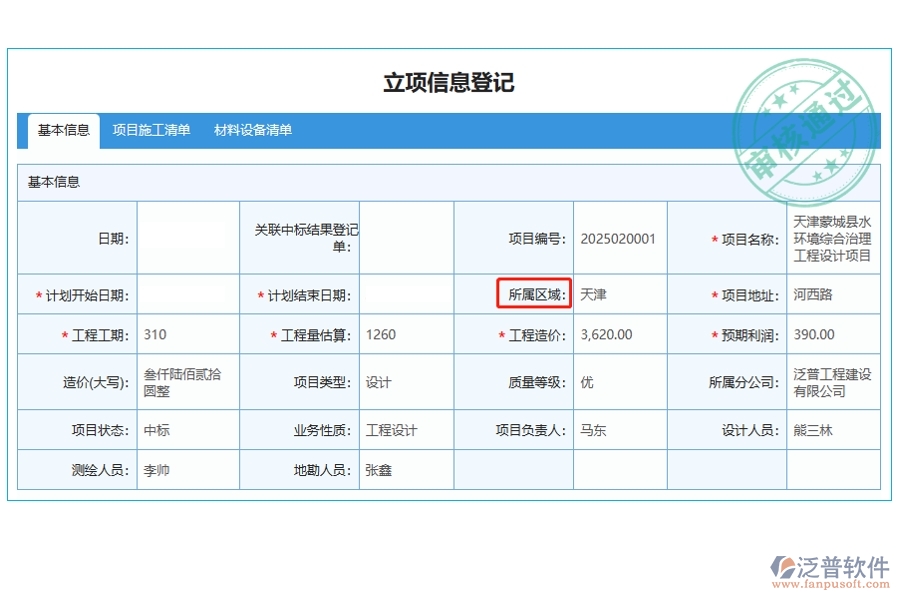Click the 工程工期 field showing 310
This screenshot has width=900, height=600.
pos(188,335)
